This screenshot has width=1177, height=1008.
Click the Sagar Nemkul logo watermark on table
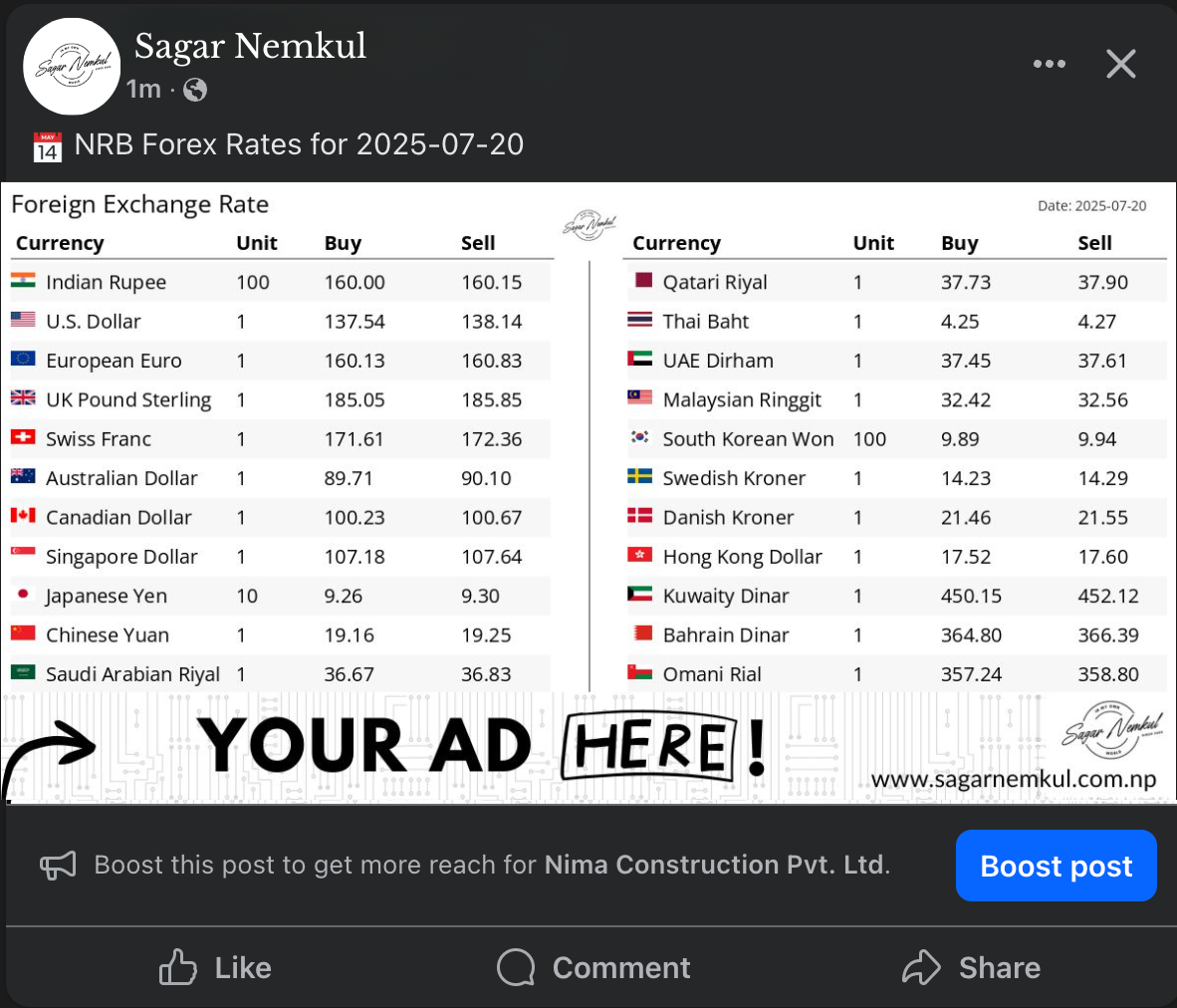click(x=588, y=226)
